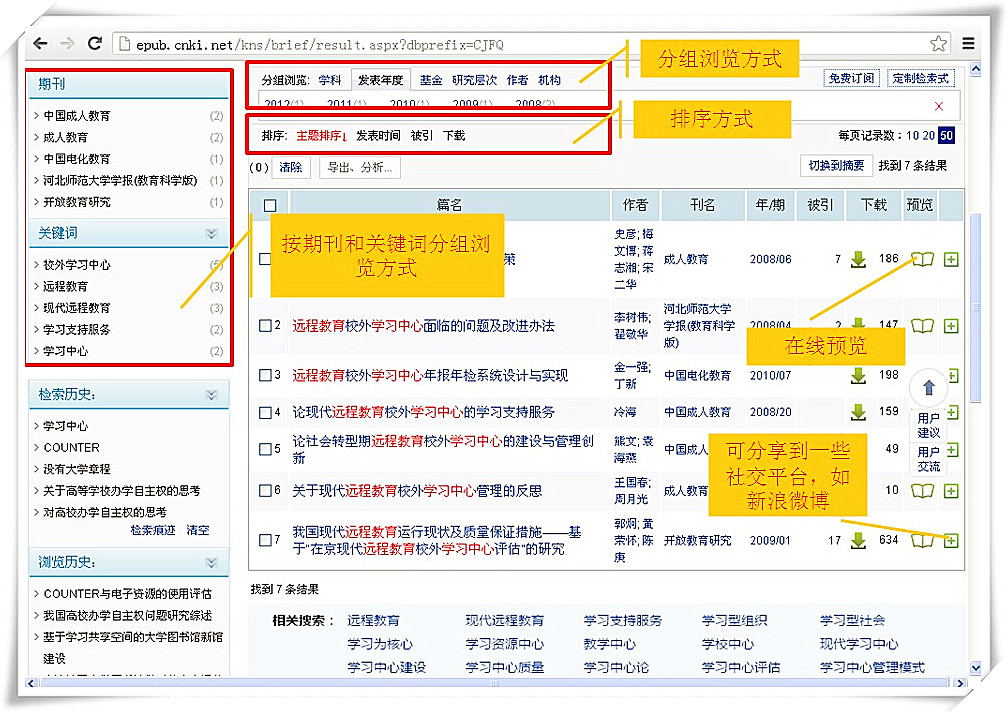Reload the page with refresh icon

94,44
